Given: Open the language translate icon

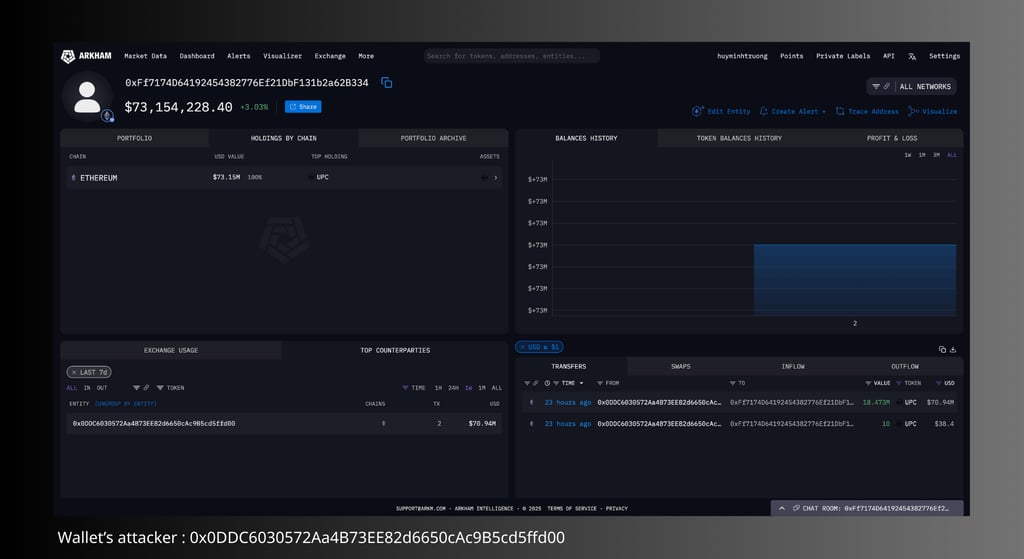Looking at the screenshot, I should [x=912, y=56].
